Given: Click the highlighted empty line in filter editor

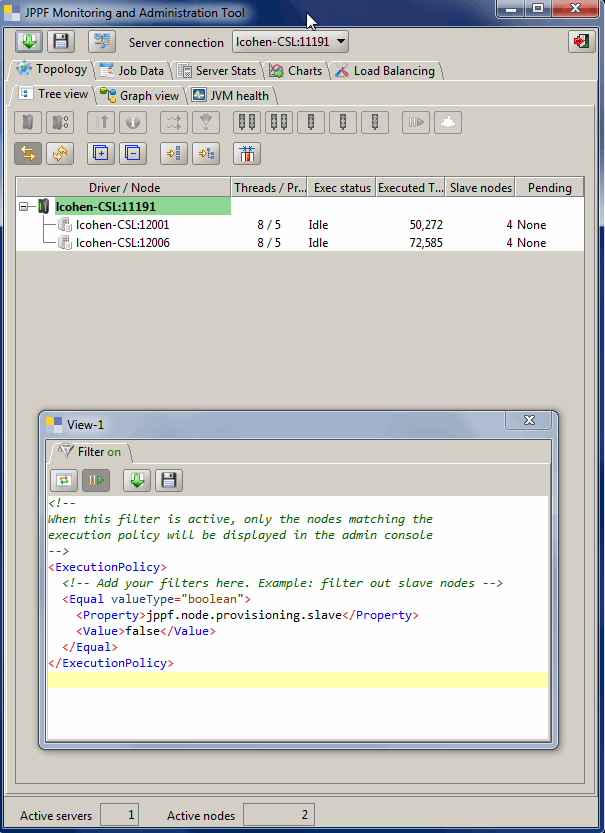Looking at the screenshot, I should [297, 680].
